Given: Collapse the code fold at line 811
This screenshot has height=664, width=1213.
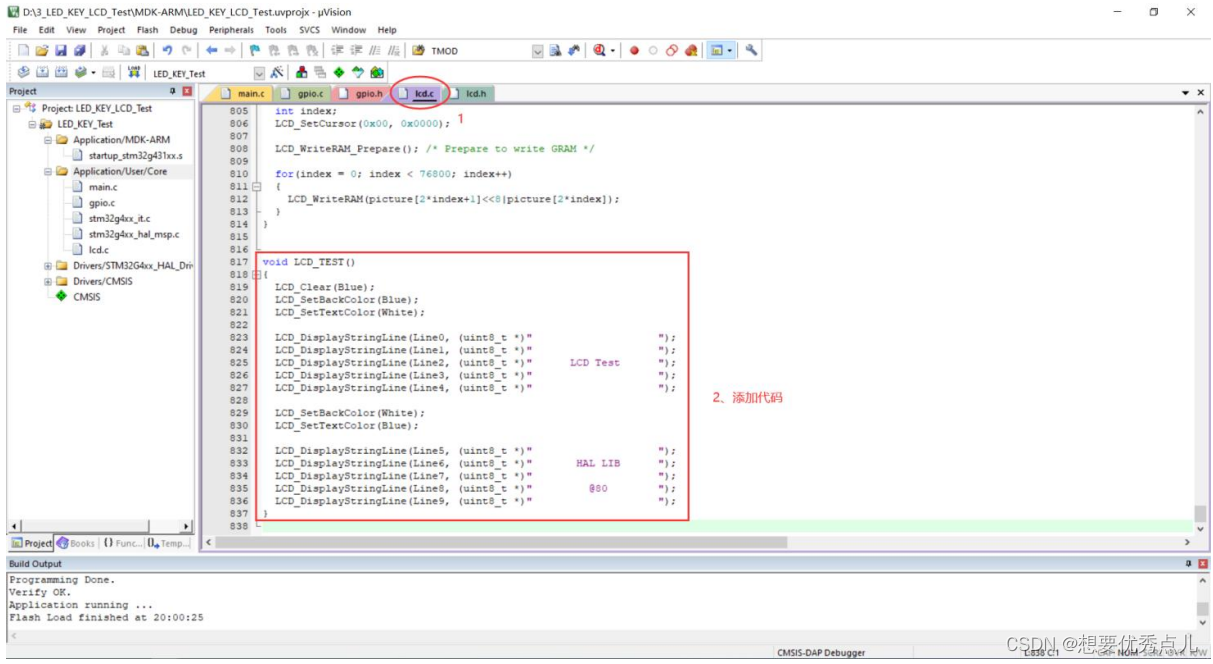Looking at the screenshot, I should tap(257, 187).
